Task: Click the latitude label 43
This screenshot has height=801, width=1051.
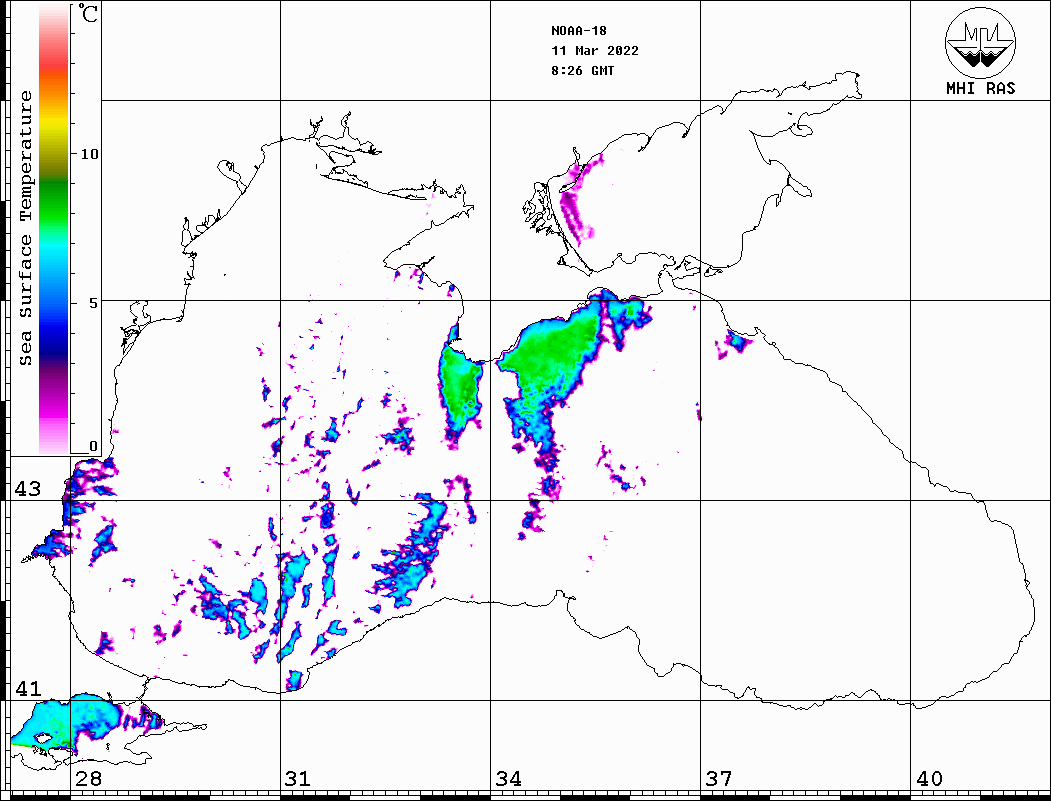Action: [x=27, y=489]
